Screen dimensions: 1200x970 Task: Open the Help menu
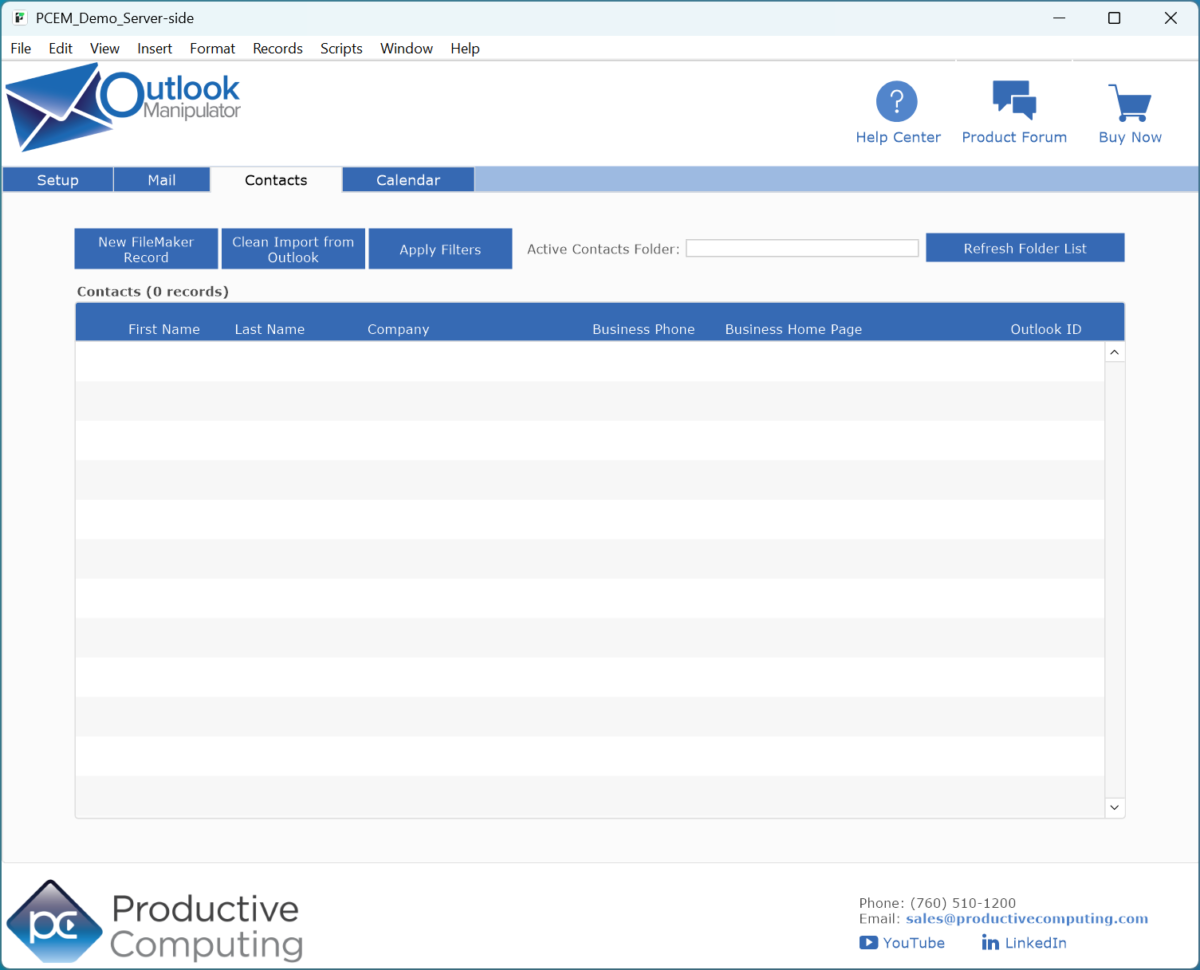click(x=465, y=48)
